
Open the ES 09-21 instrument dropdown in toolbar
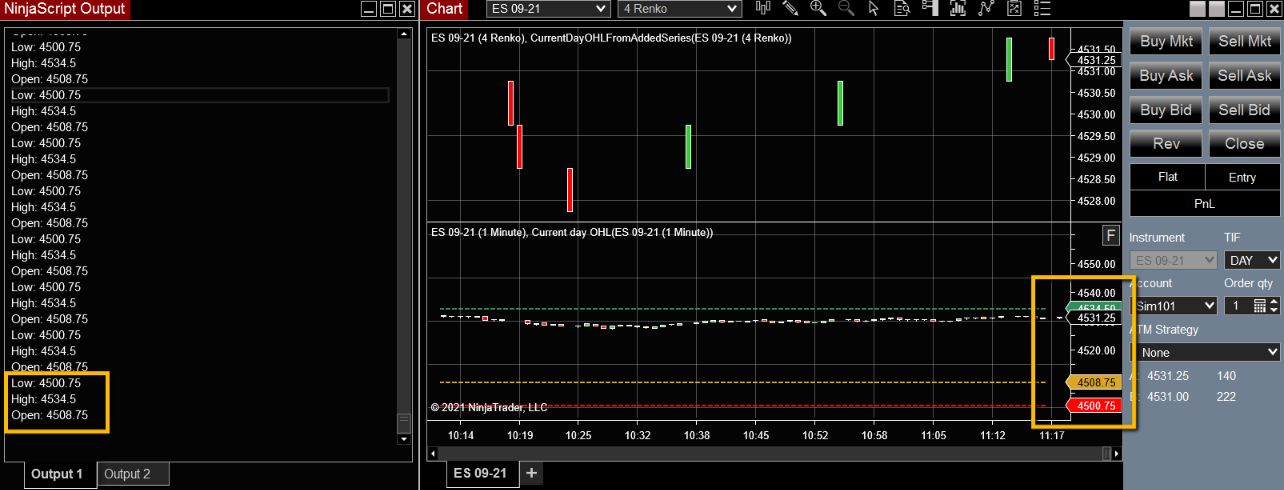click(548, 9)
